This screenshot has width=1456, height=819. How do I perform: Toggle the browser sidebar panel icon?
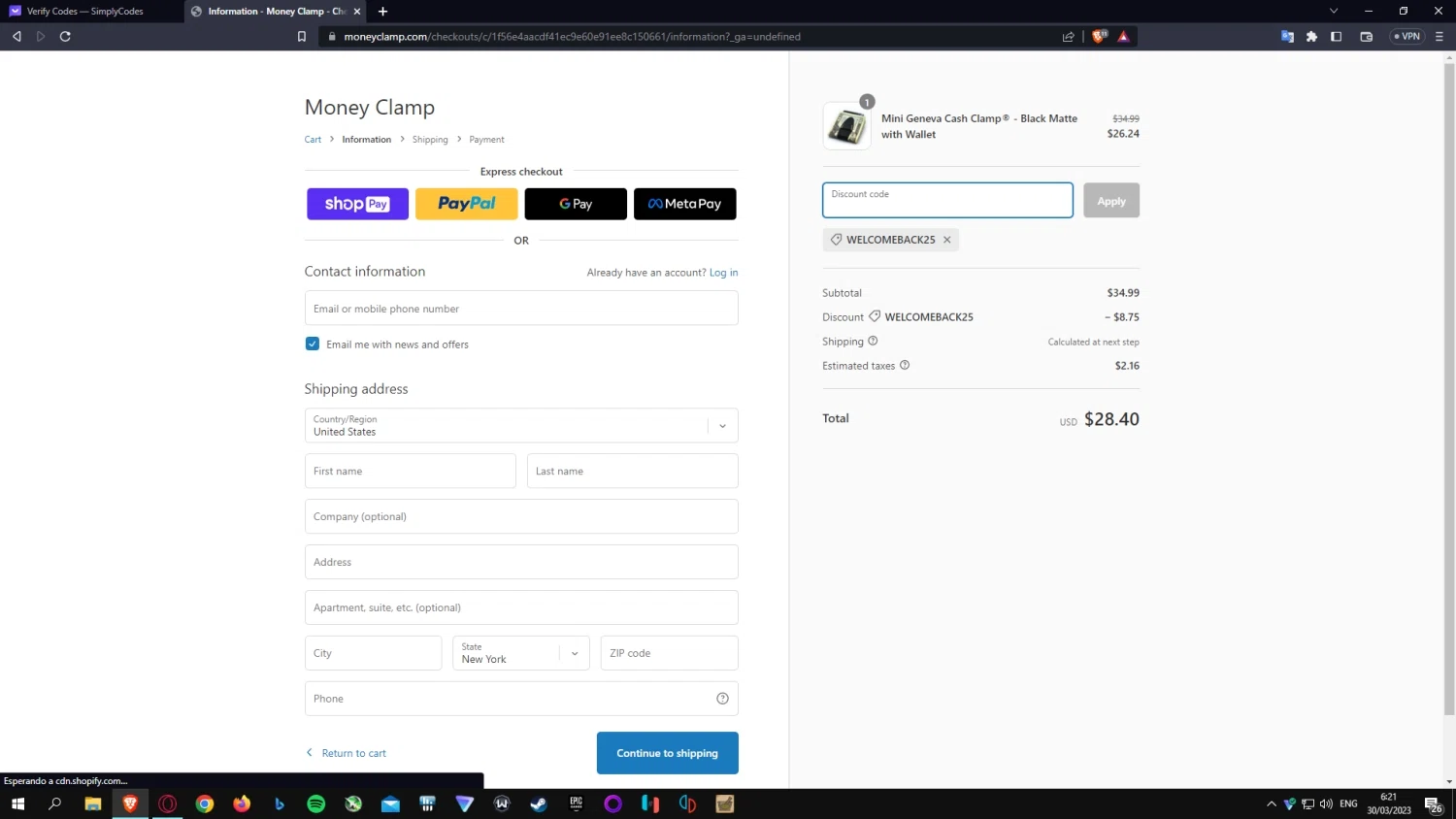pyautogui.click(x=1336, y=37)
